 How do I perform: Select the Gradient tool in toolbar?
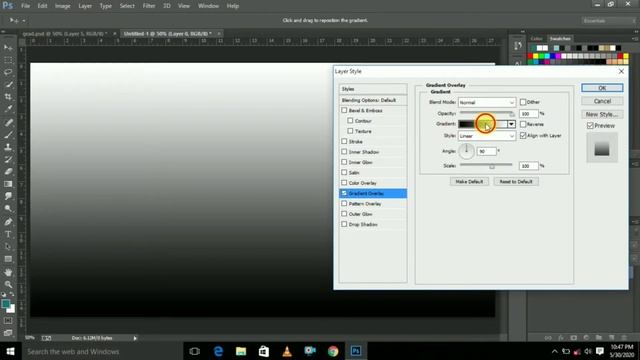pos(8,184)
